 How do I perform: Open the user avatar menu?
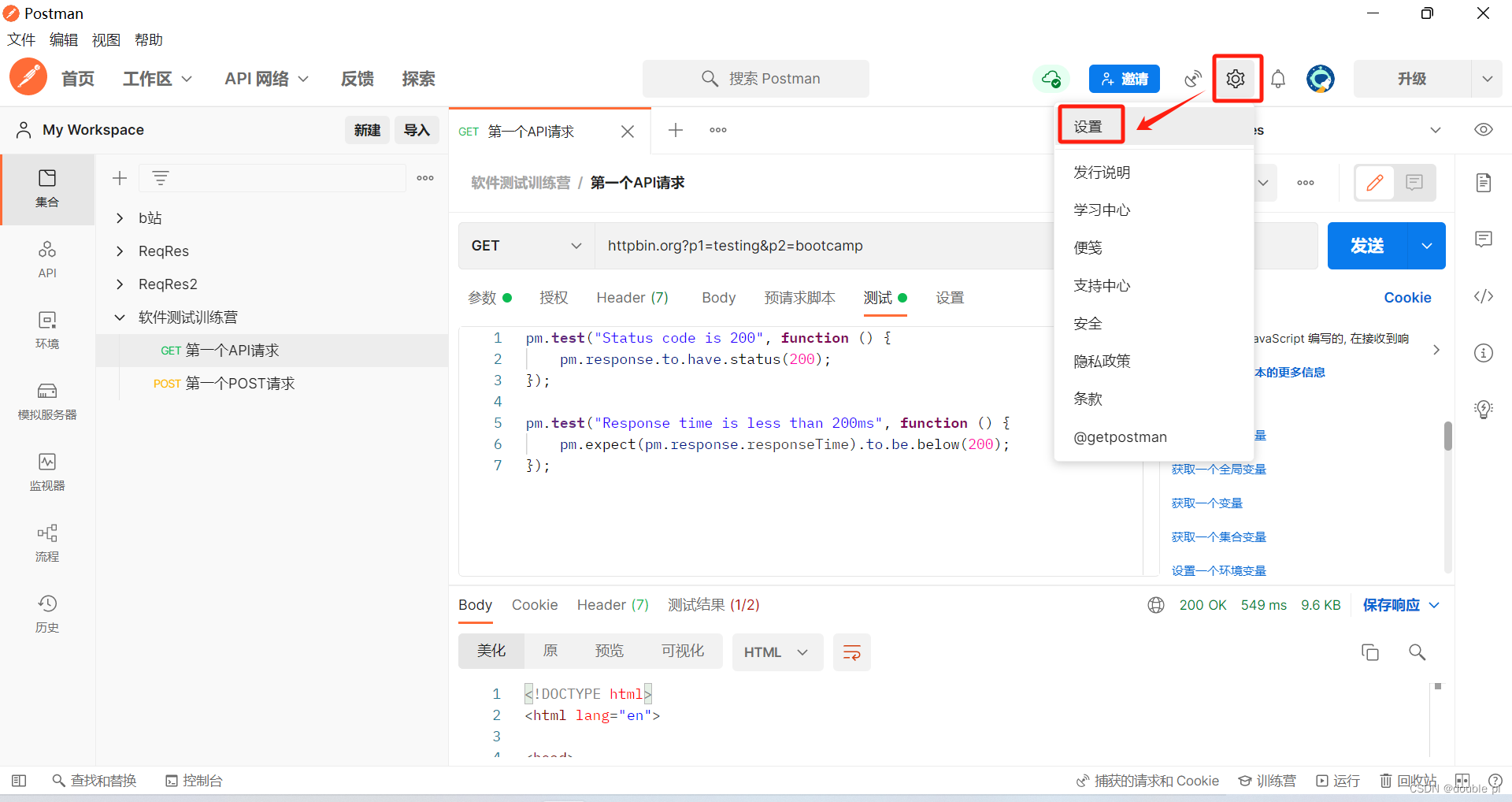tap(1321, 79)
